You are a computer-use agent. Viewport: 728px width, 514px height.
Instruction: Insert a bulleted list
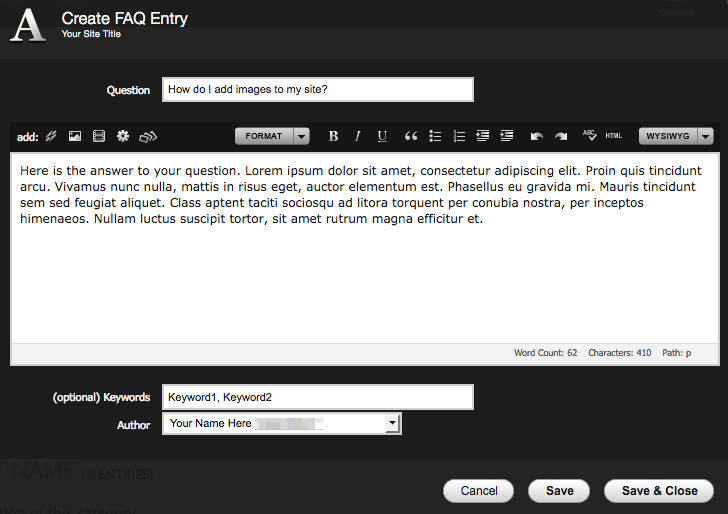[x=435, y=136]
